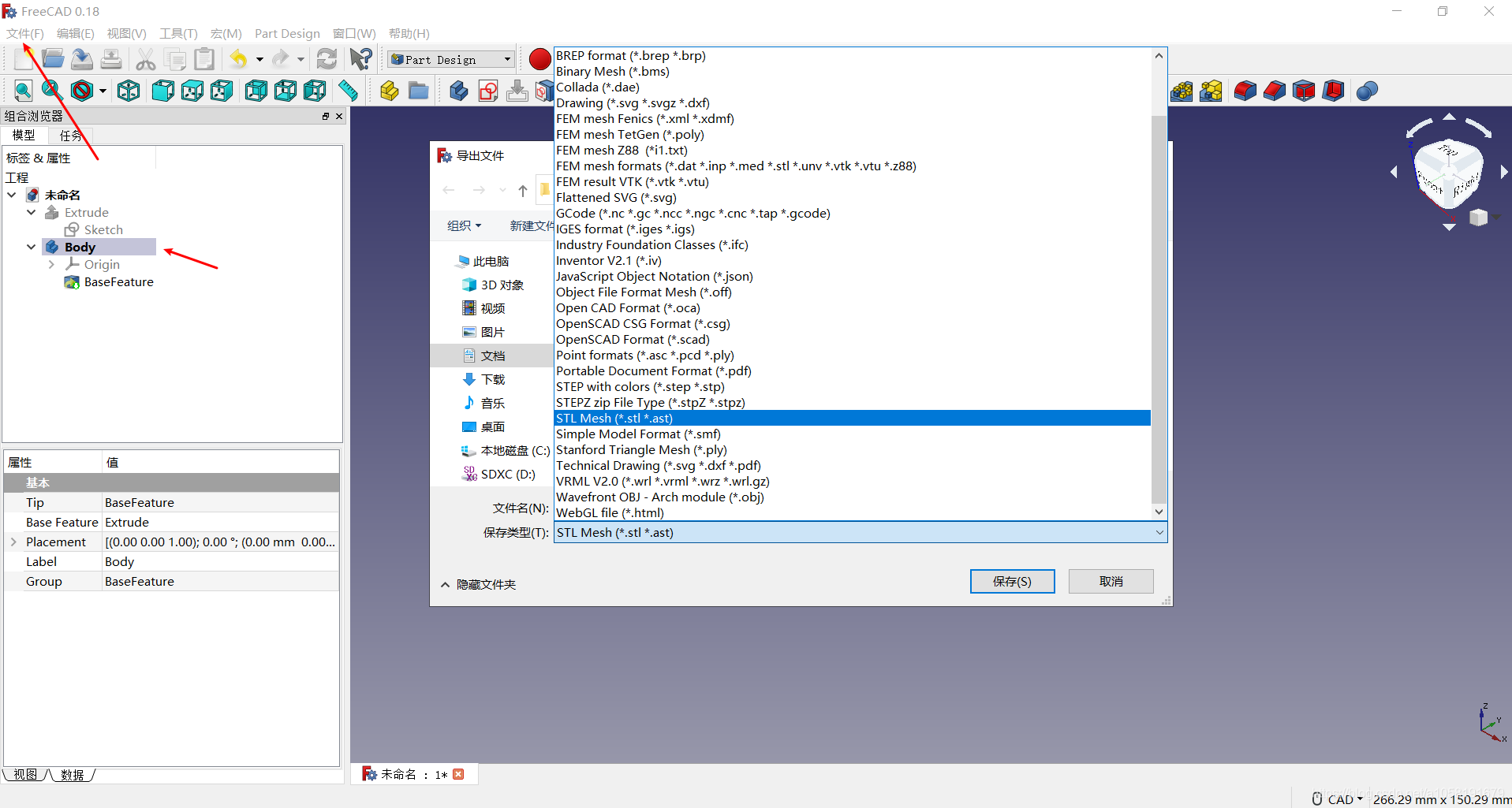The height and width of the screenshot is (808, 1512).
Task: Switch to the 数据 property tab
Action: coord(73,775)
